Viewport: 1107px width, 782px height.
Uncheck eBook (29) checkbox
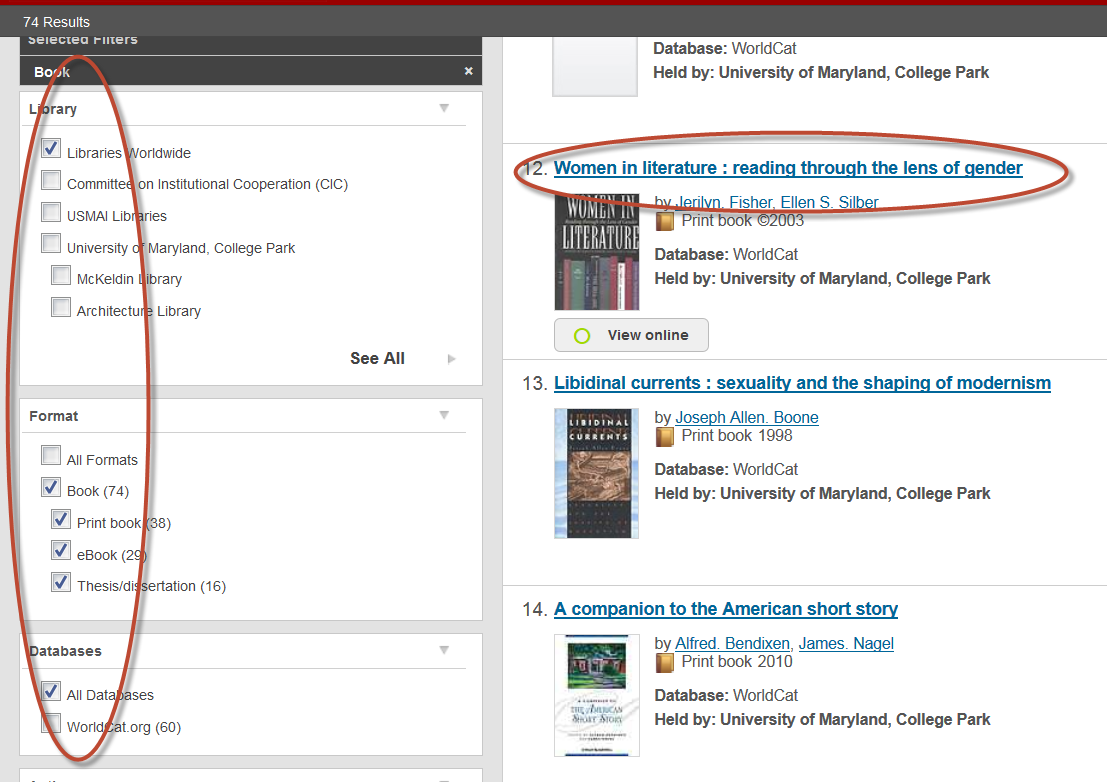pos(61,551)
